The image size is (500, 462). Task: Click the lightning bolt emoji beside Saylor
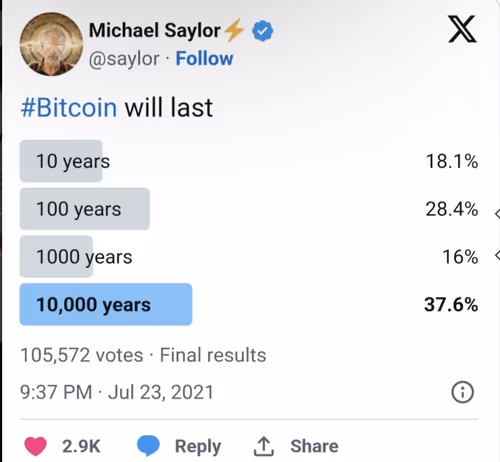pos(234,30)
